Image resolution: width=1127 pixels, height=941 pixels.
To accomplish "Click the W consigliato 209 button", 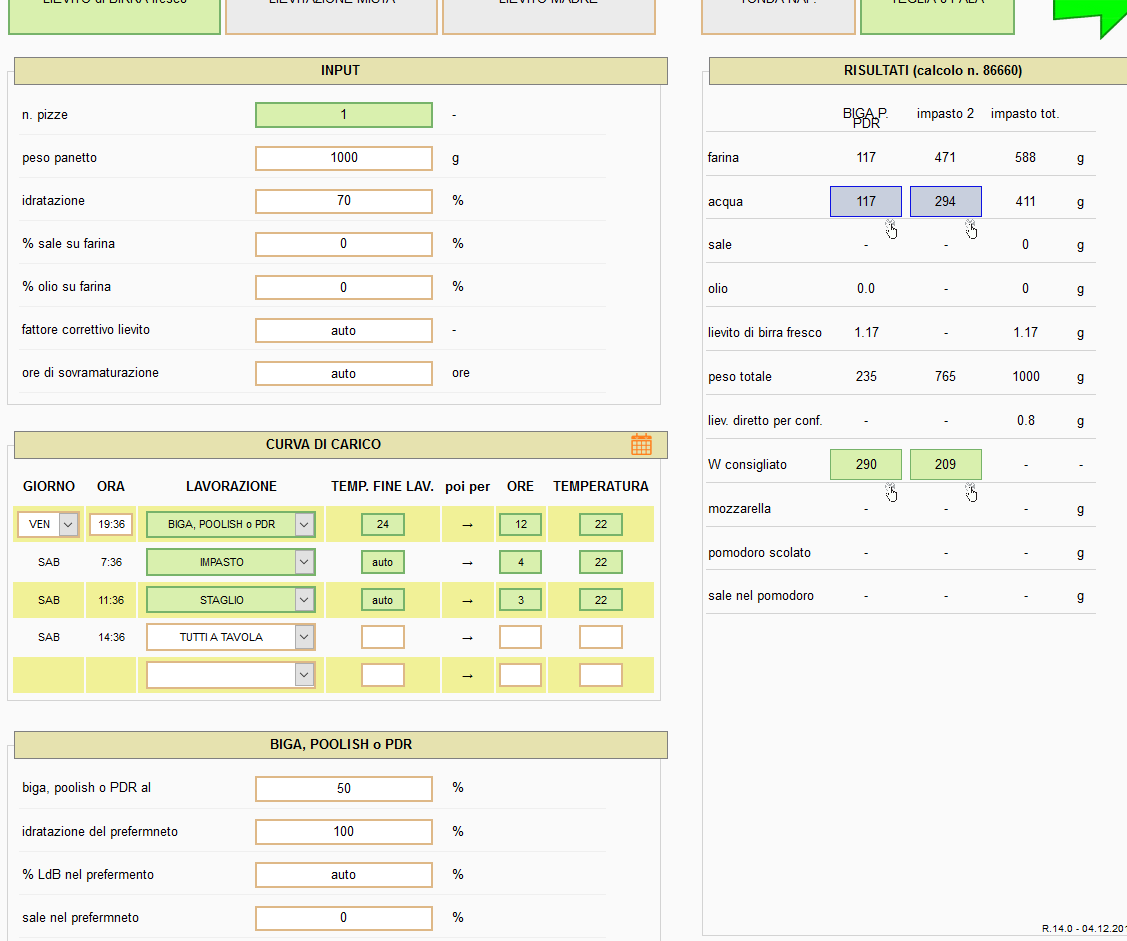I will point(946,464).
